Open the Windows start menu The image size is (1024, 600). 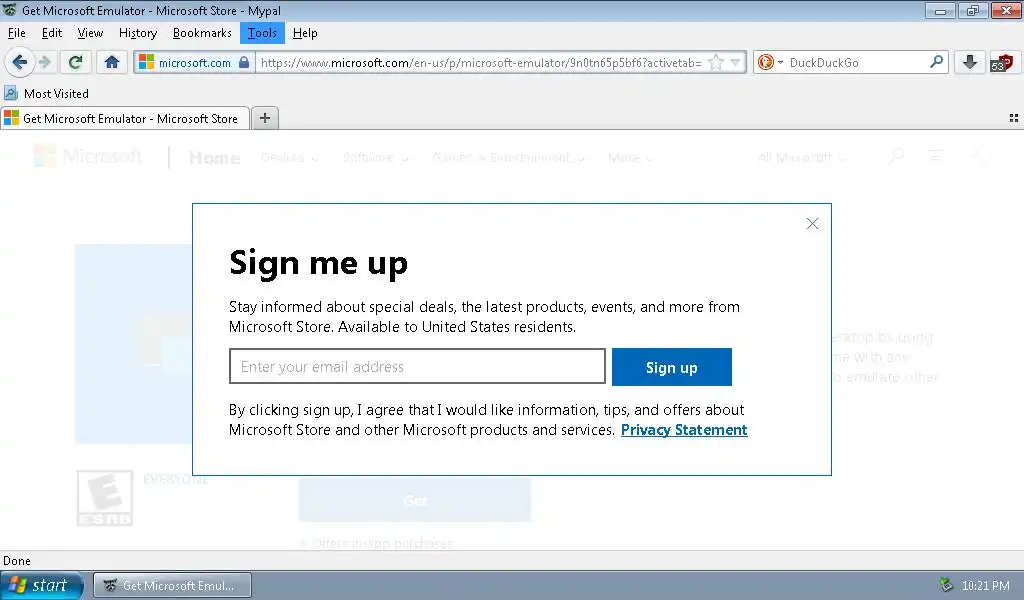tap(42, 585)
